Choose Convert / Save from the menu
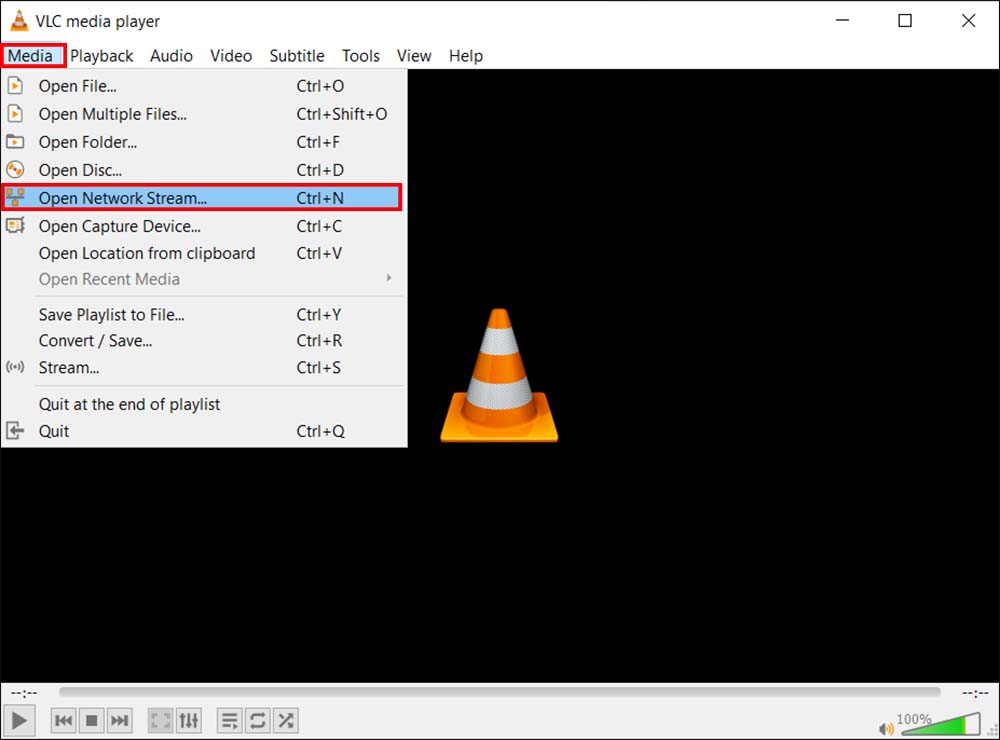 95,340
